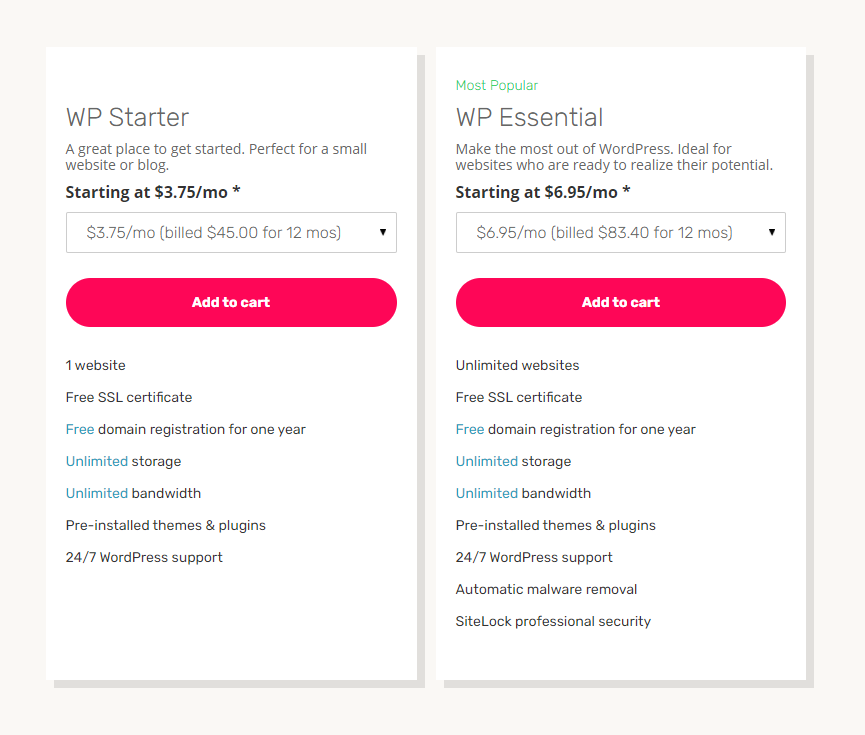The width and height of the screenshot is (865, 735).
Task: Click the "Starting at $6.95/mo" price text
Action: 543,192
